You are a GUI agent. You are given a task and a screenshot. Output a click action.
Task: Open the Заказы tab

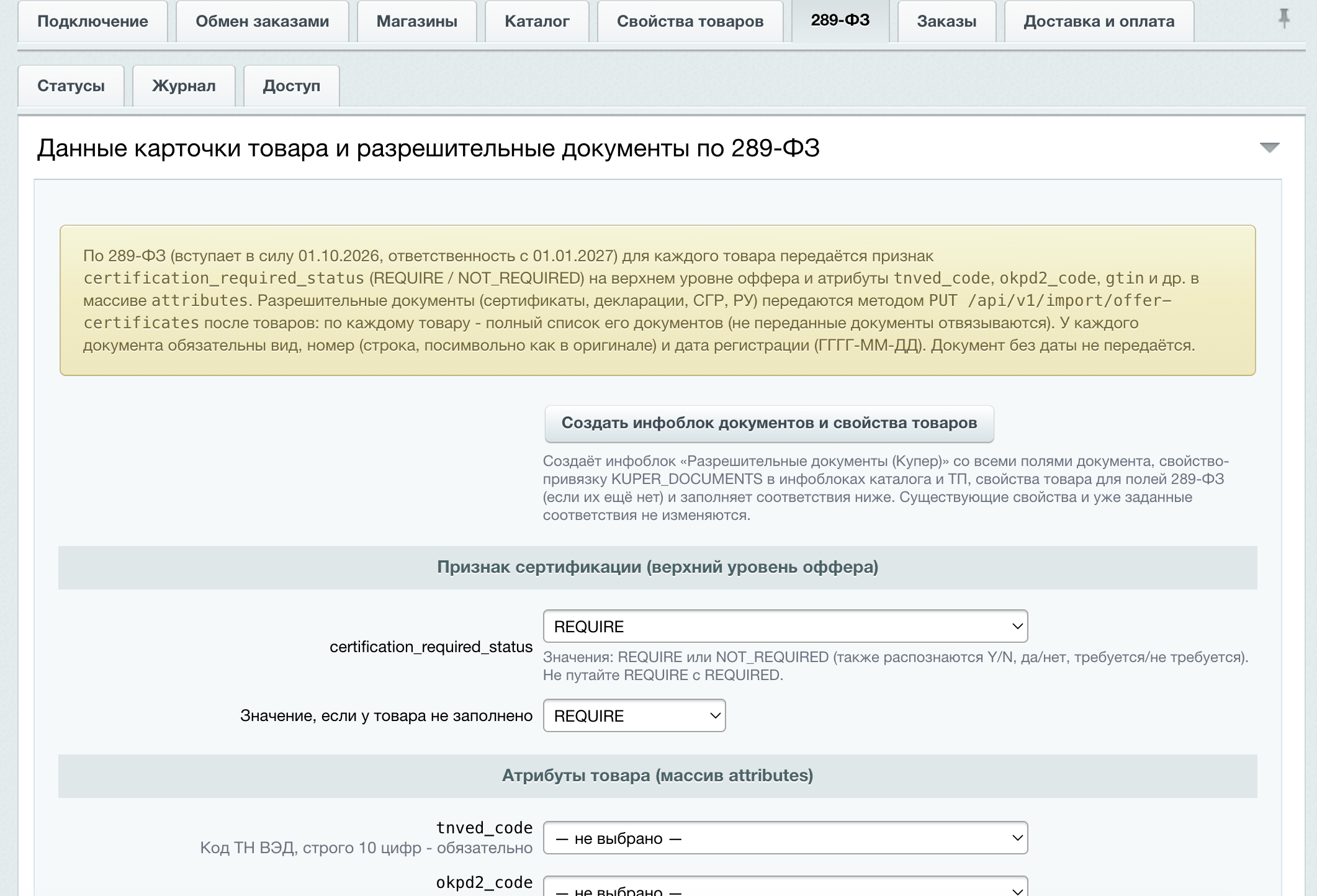(x=946, y=21)
